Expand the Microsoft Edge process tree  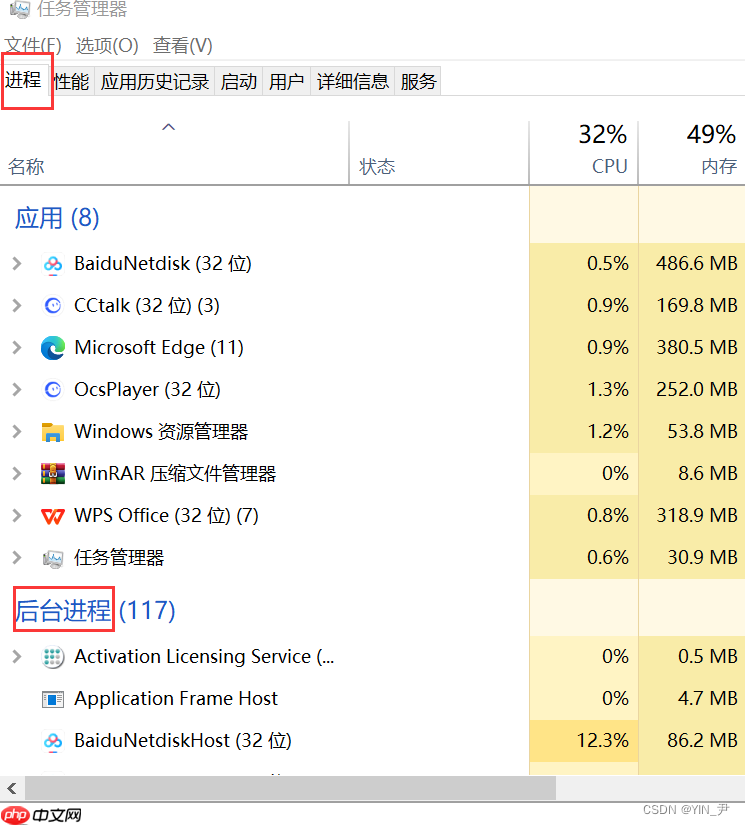click(16, 348)
